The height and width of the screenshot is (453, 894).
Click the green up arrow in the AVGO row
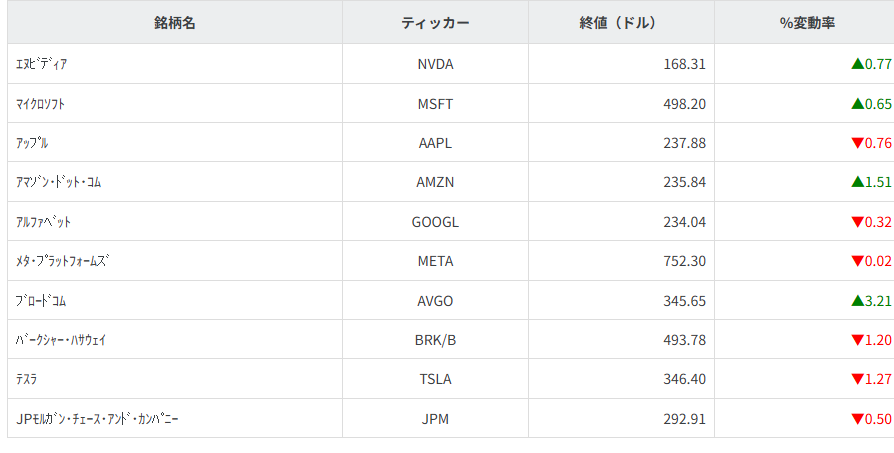pos(857,300)
